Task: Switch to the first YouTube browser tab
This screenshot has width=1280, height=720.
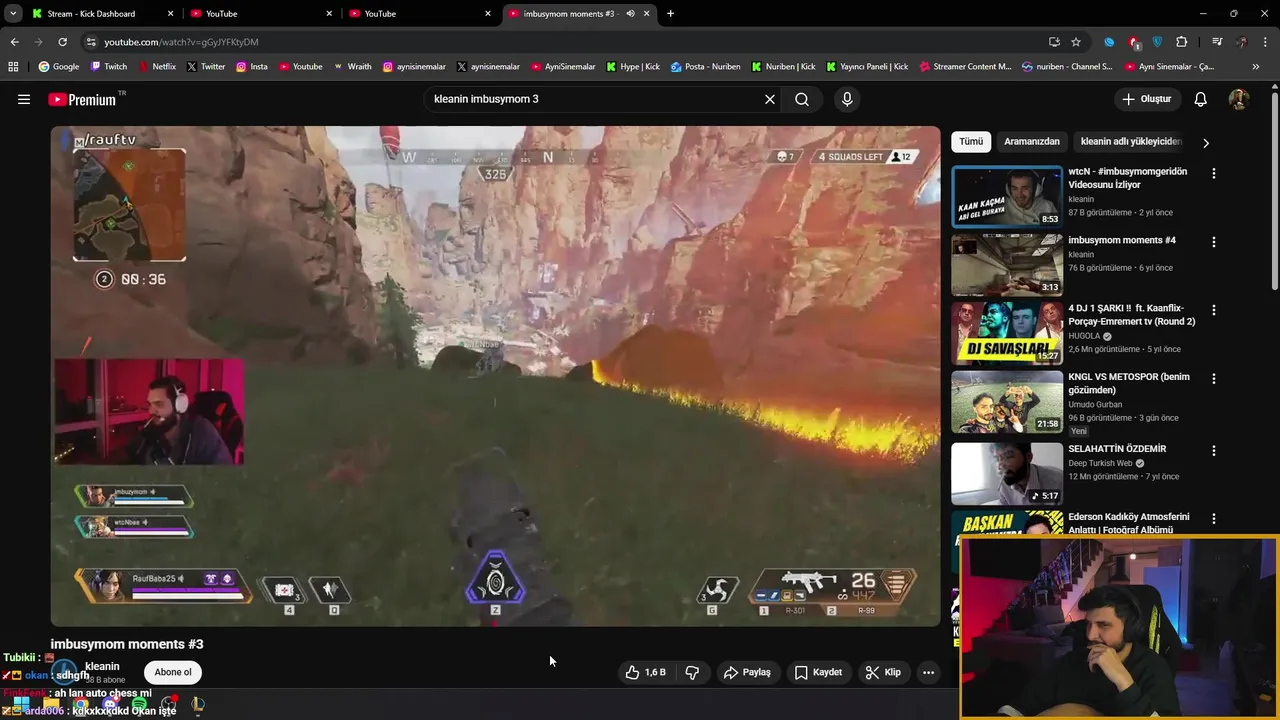Action: pos(262,13)
